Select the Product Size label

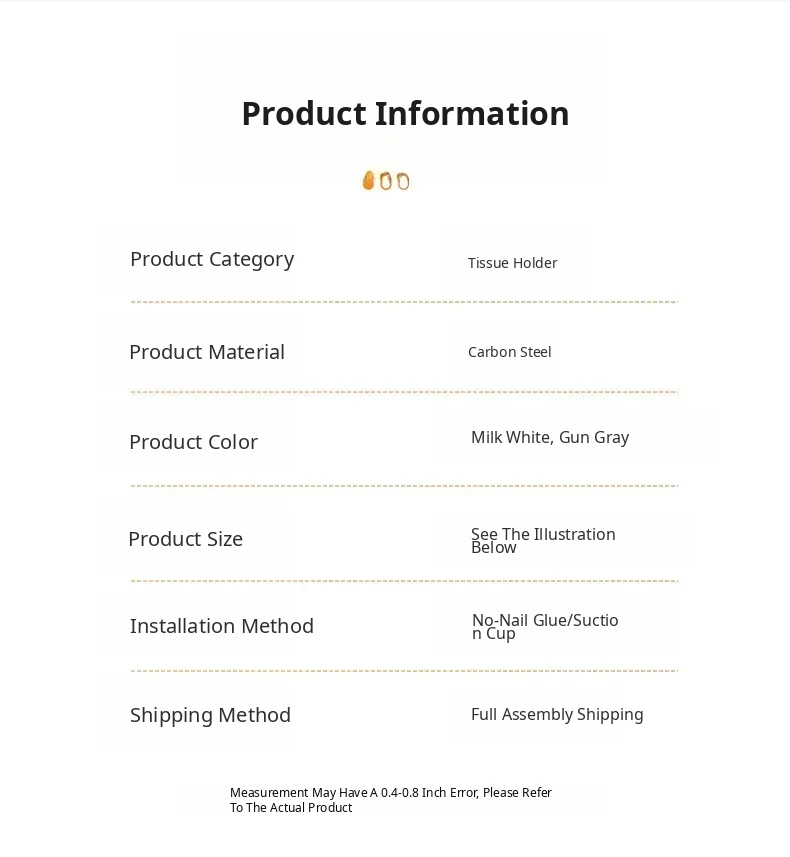pyautogui.click(x=185, y=539)
